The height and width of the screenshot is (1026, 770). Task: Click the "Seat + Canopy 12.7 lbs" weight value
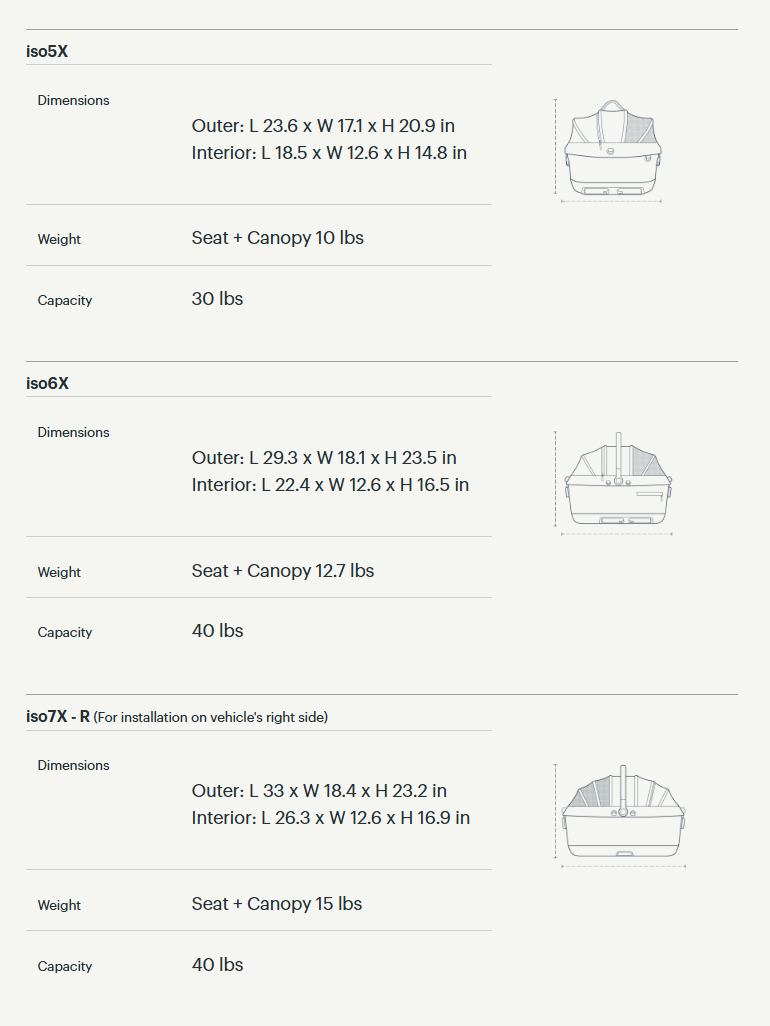click(x=283, y=571)
